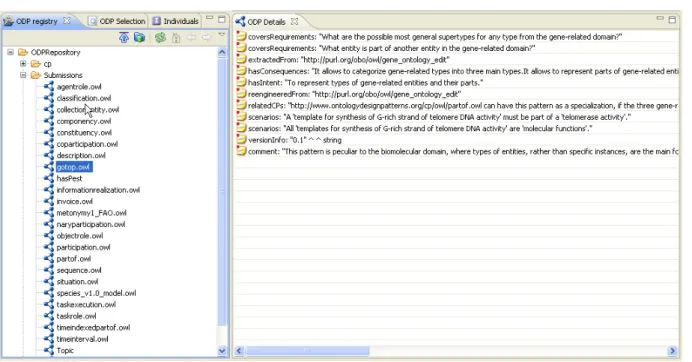Click the right arrow of Details horizontal scrollbar

(x=673, y=351)
